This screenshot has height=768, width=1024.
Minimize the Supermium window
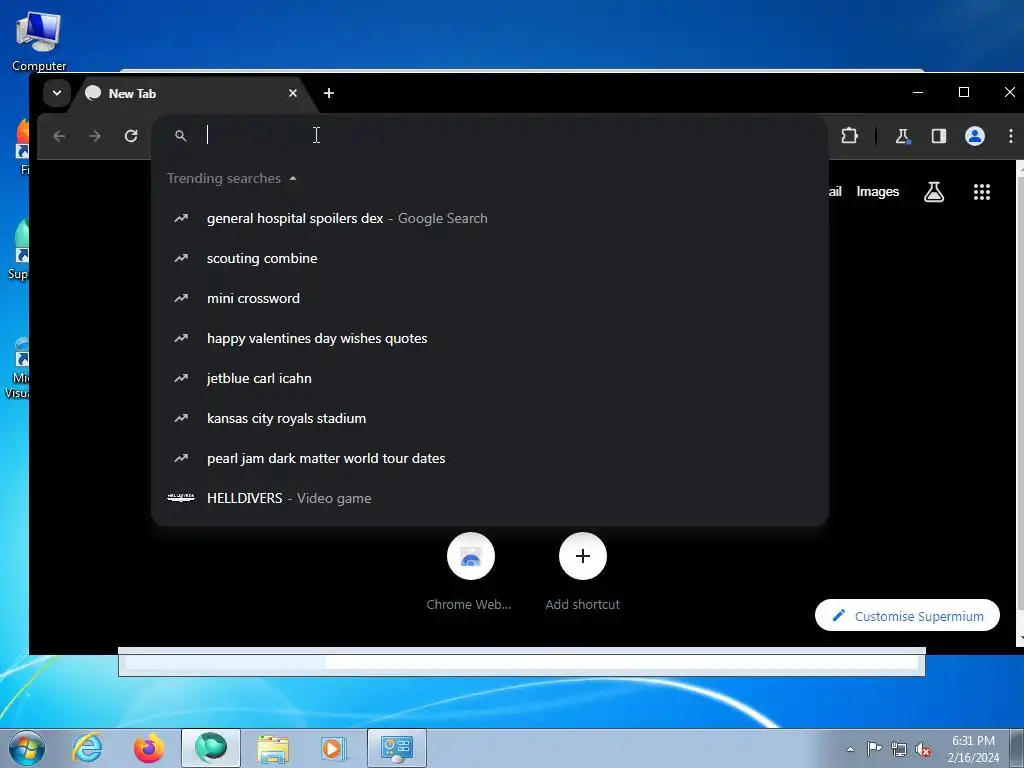pyautogui.click(x=918, y=92)
